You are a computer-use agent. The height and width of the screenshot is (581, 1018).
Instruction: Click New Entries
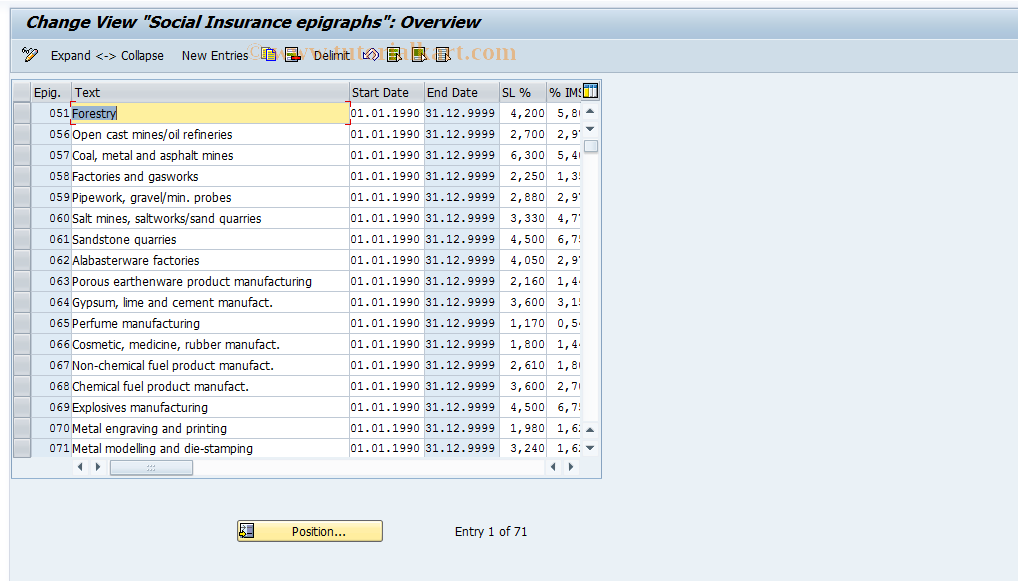[215, 56]
